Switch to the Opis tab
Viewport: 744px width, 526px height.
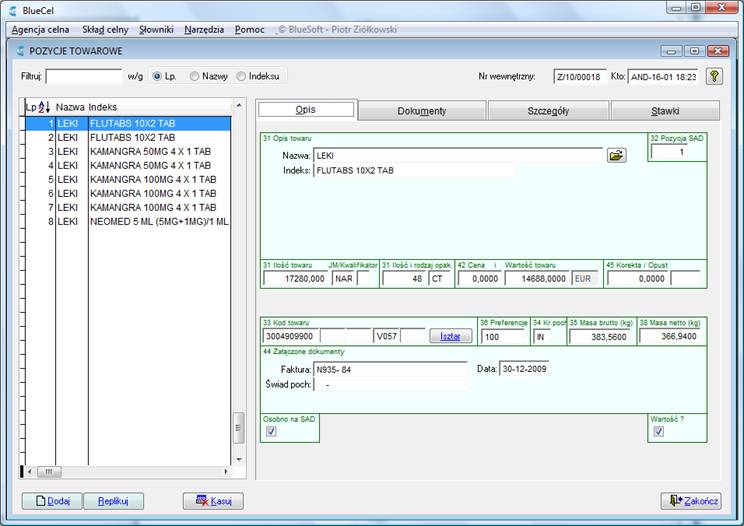coord(306,110)
